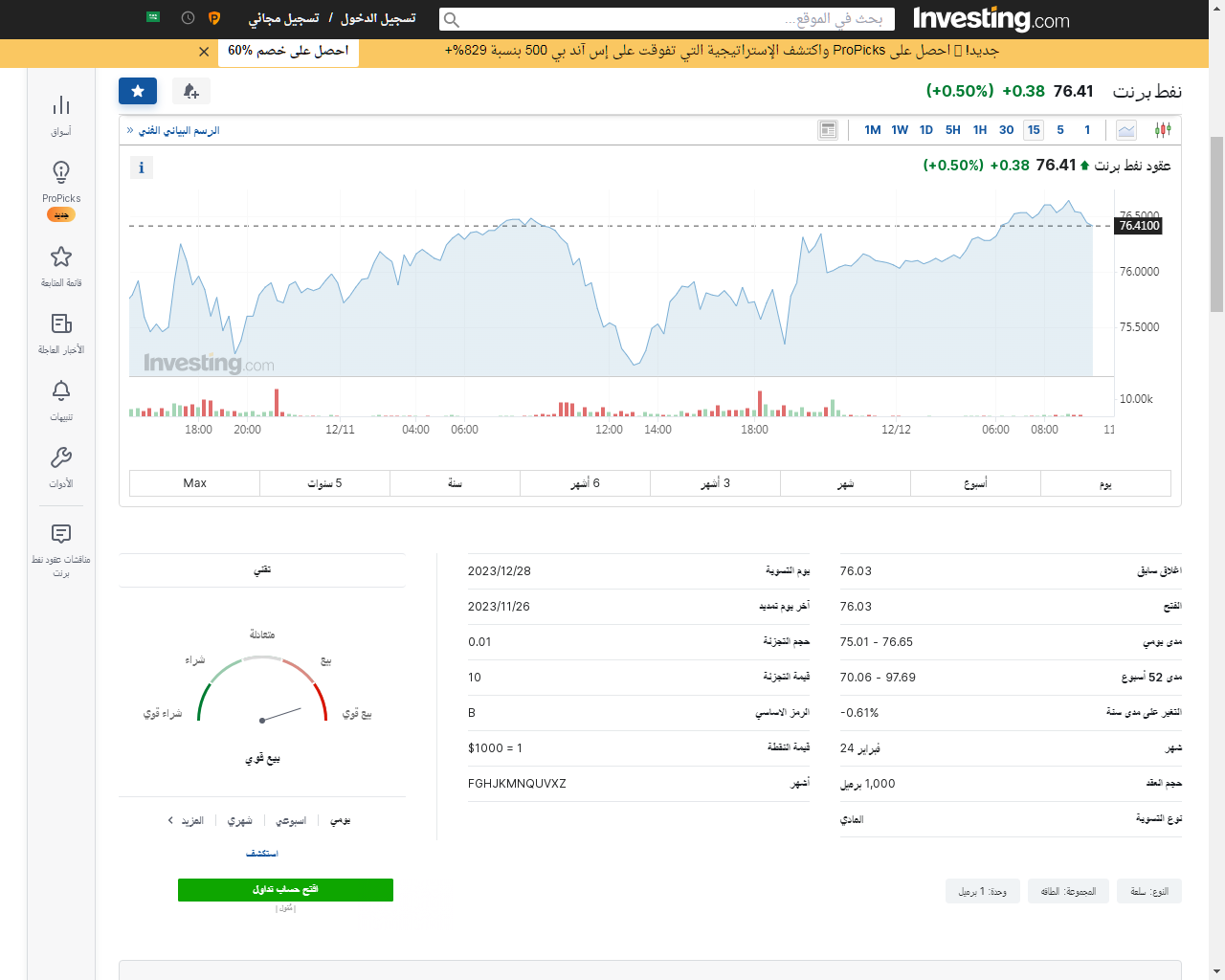Screen dimensions: 1225x980
Task: Select the 1D chart interval
Action: pyautogui.click(x=926, y=130)
